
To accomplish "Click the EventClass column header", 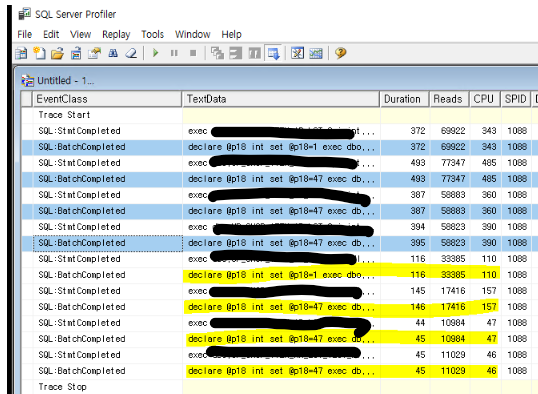I will 107,99.
